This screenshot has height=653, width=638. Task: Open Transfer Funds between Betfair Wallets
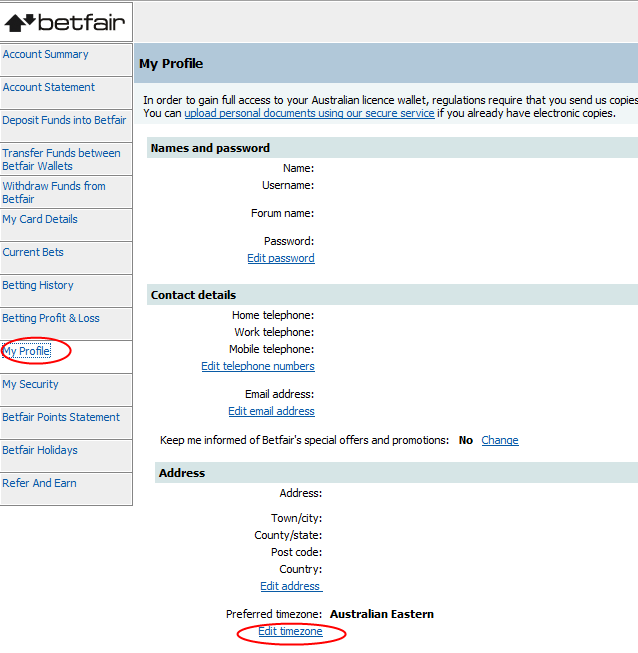[61, 160]
